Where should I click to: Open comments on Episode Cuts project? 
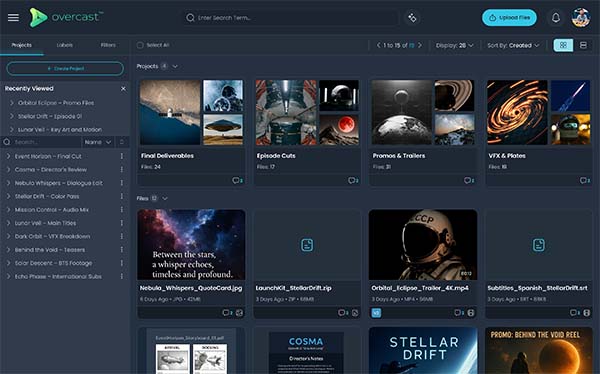[x=353, y=180]
